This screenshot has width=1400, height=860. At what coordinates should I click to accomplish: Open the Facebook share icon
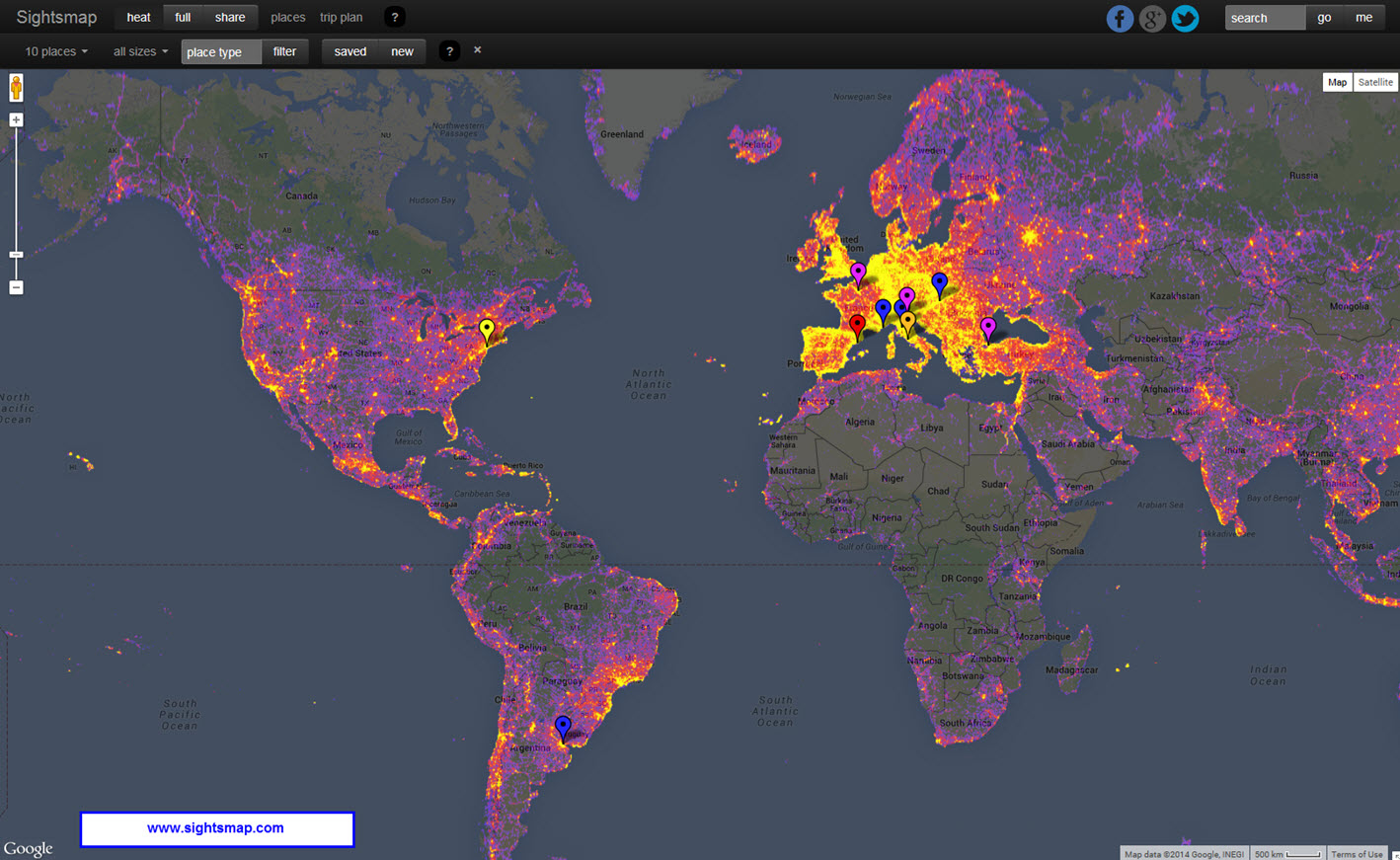(x=1120, y=19)
